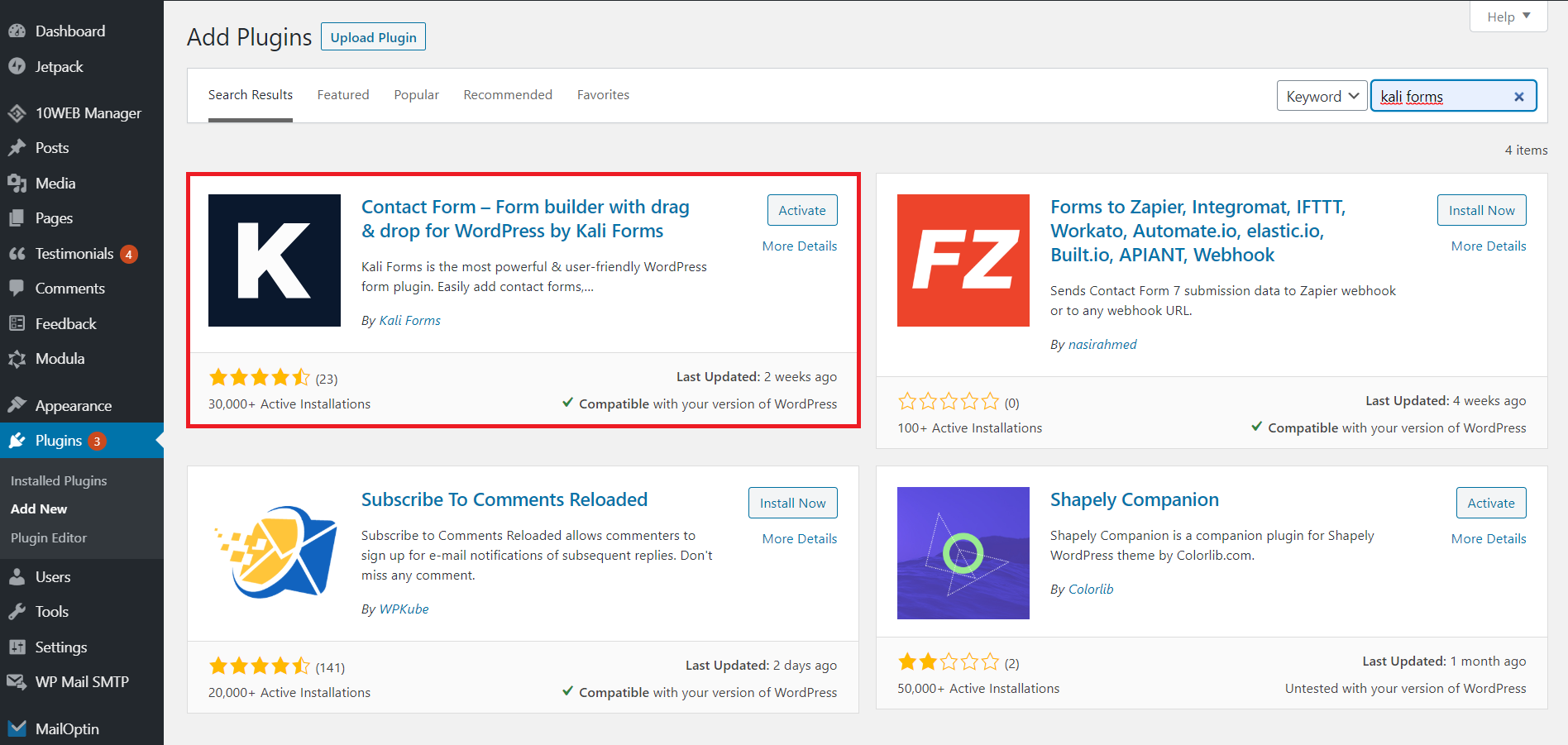Screen dimensions: 1568x745
Task: Open the Keyword search filter dropdown
Action: point(1321,96)
